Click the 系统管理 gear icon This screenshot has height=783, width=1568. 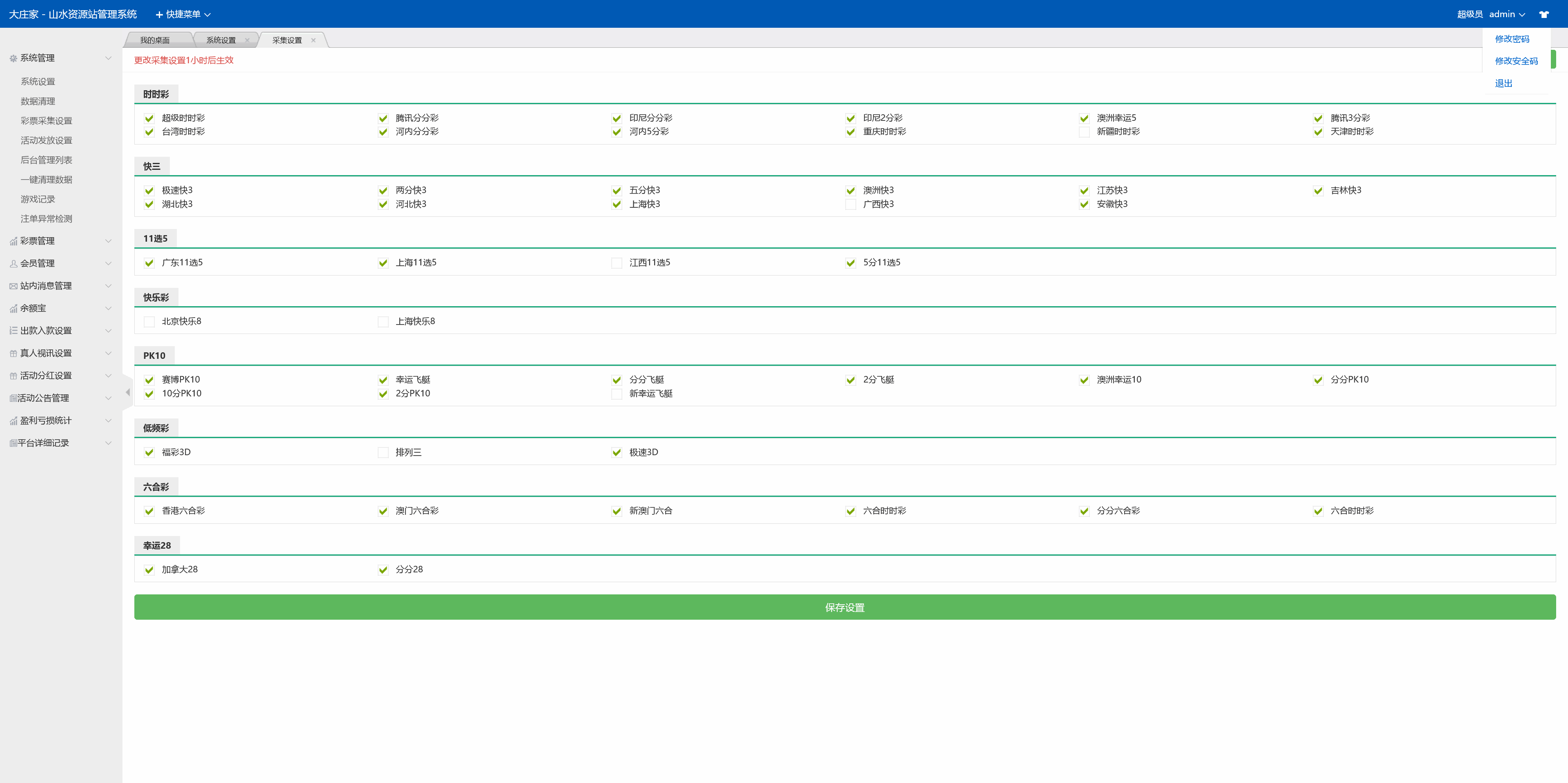coord(13,58)
